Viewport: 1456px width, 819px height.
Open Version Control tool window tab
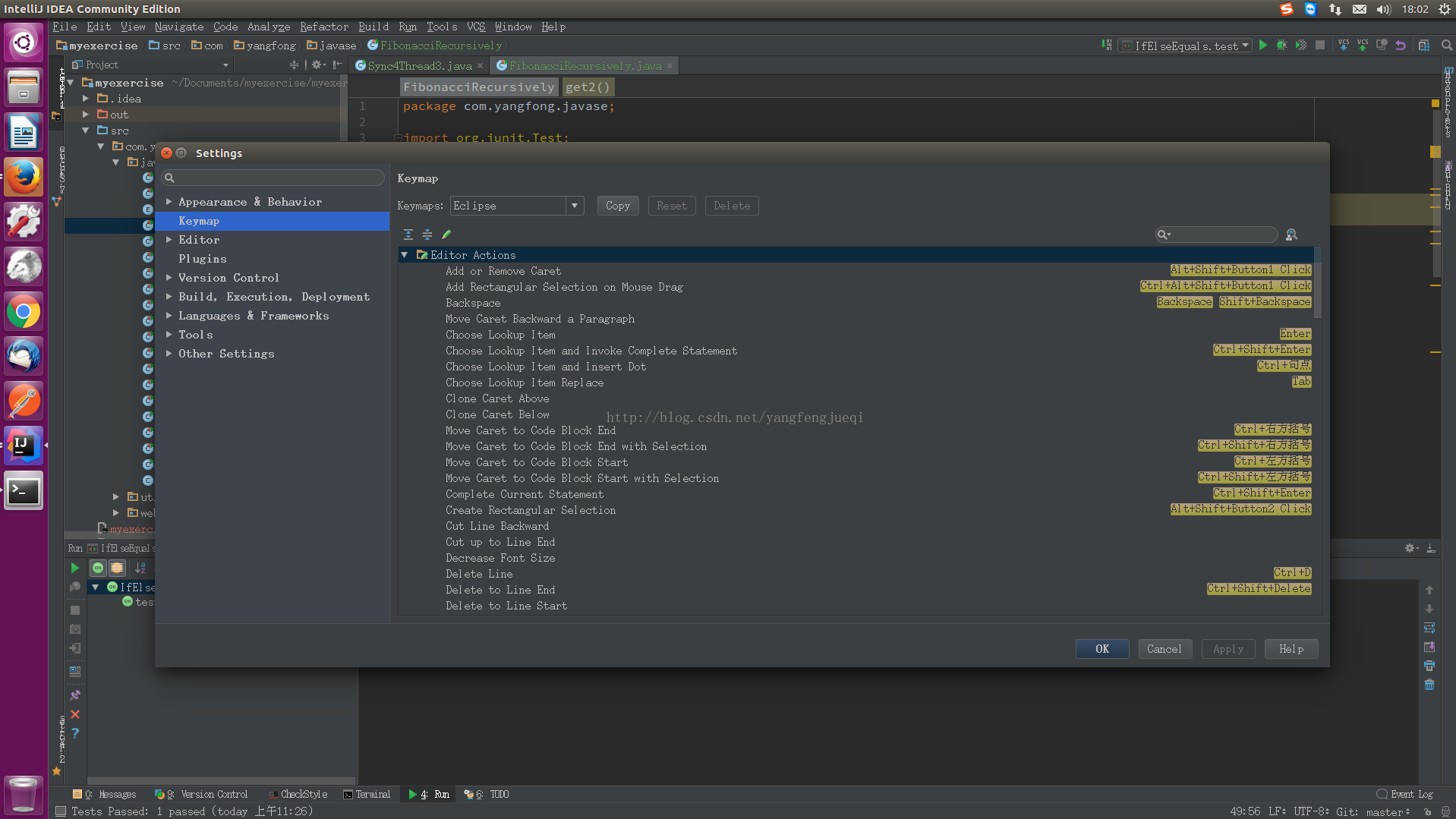click(x=201, y=794)
